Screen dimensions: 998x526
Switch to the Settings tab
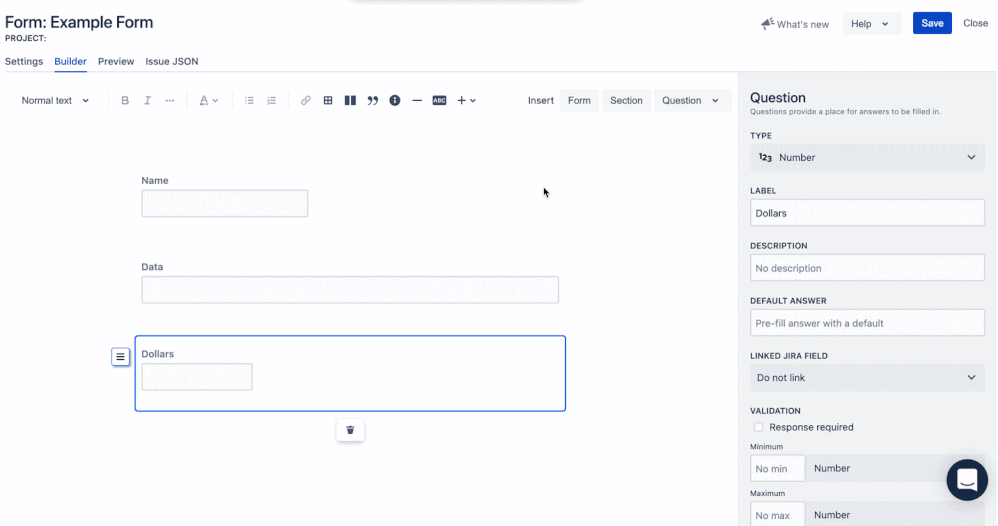(24, 61)
